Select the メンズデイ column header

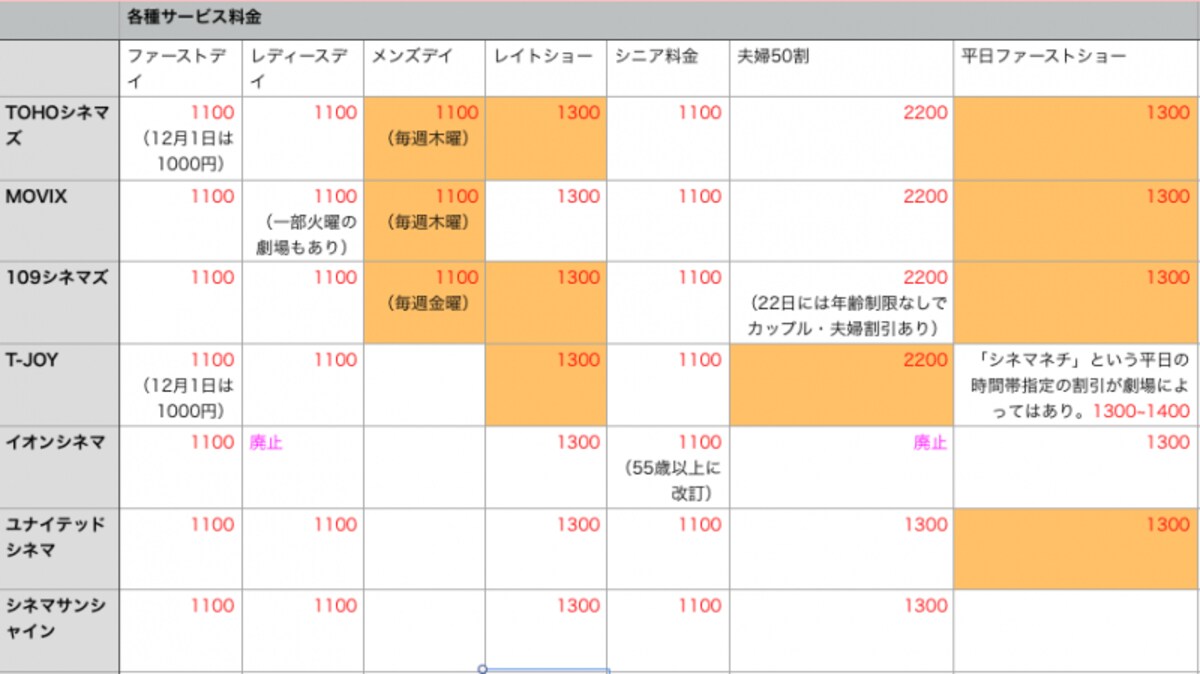pyautogui.click(x=425, y=69)
